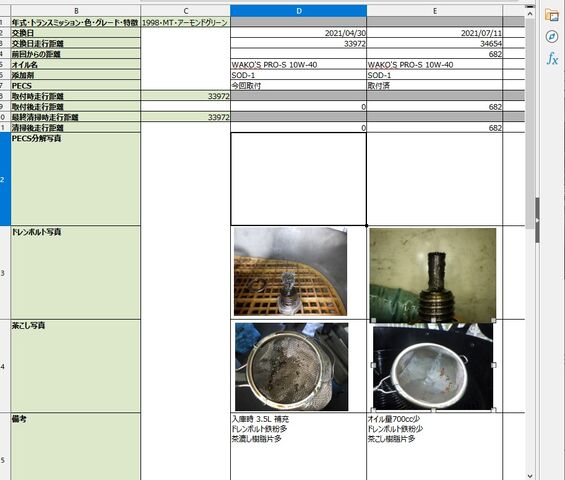Click the scroll down arrow
The image size is (565, 480).
530,476
